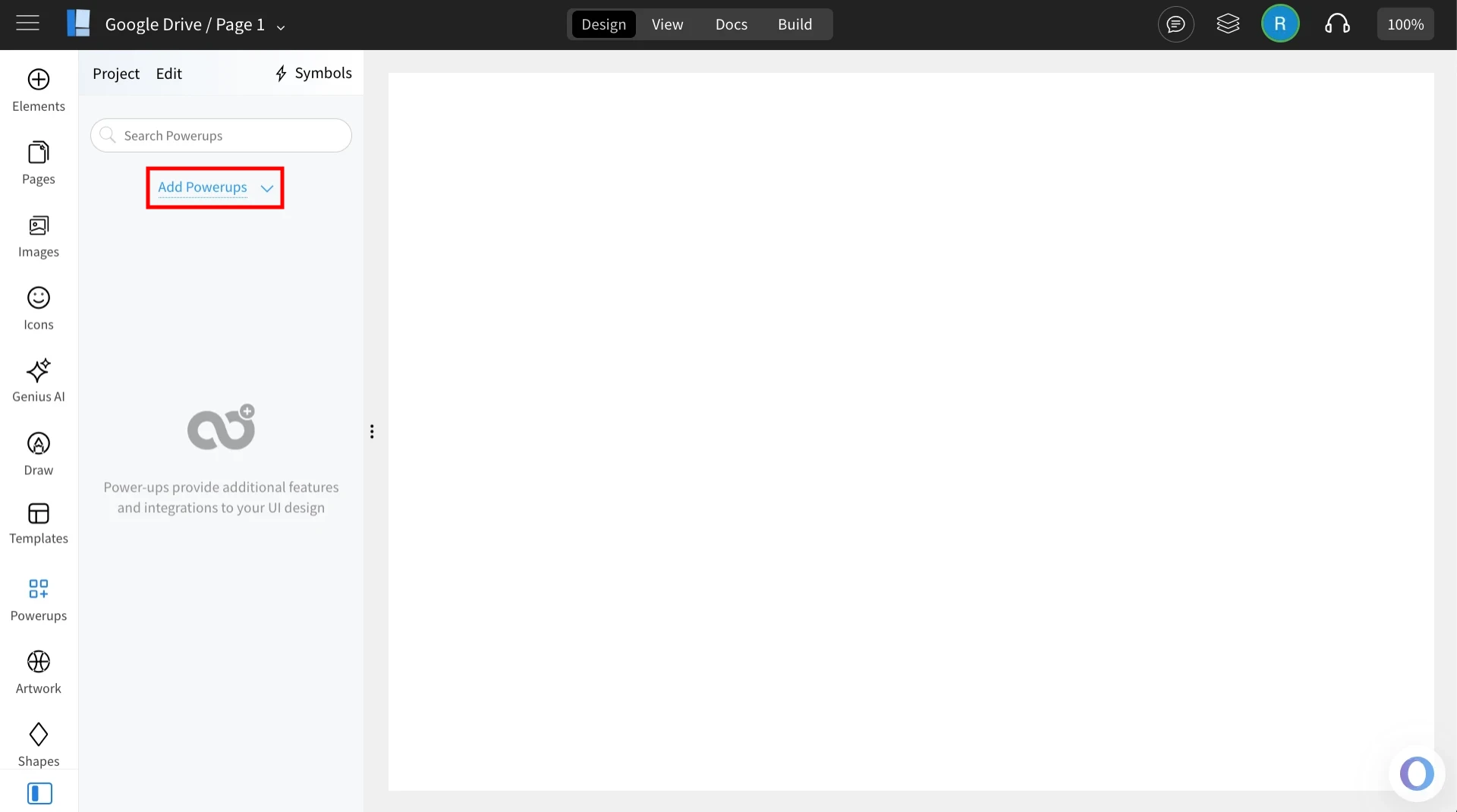Open the layers panel icon
This screenshot has height=812, width=1457.
pyautogui.click(x=1229, y=24)
